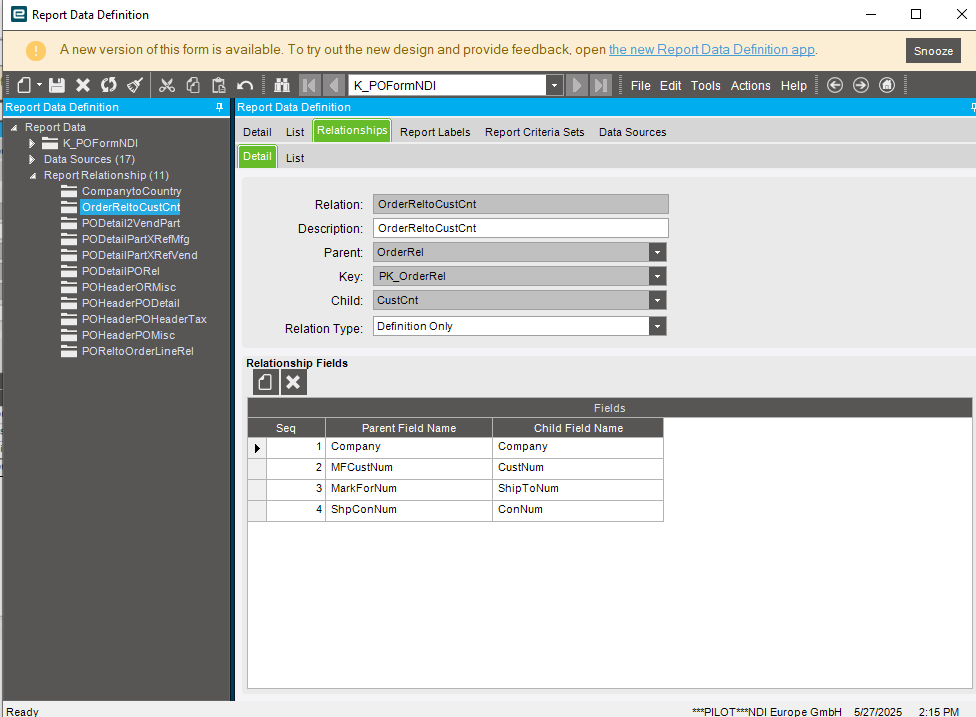Click the warning icon in banner

tap(35, 50)
